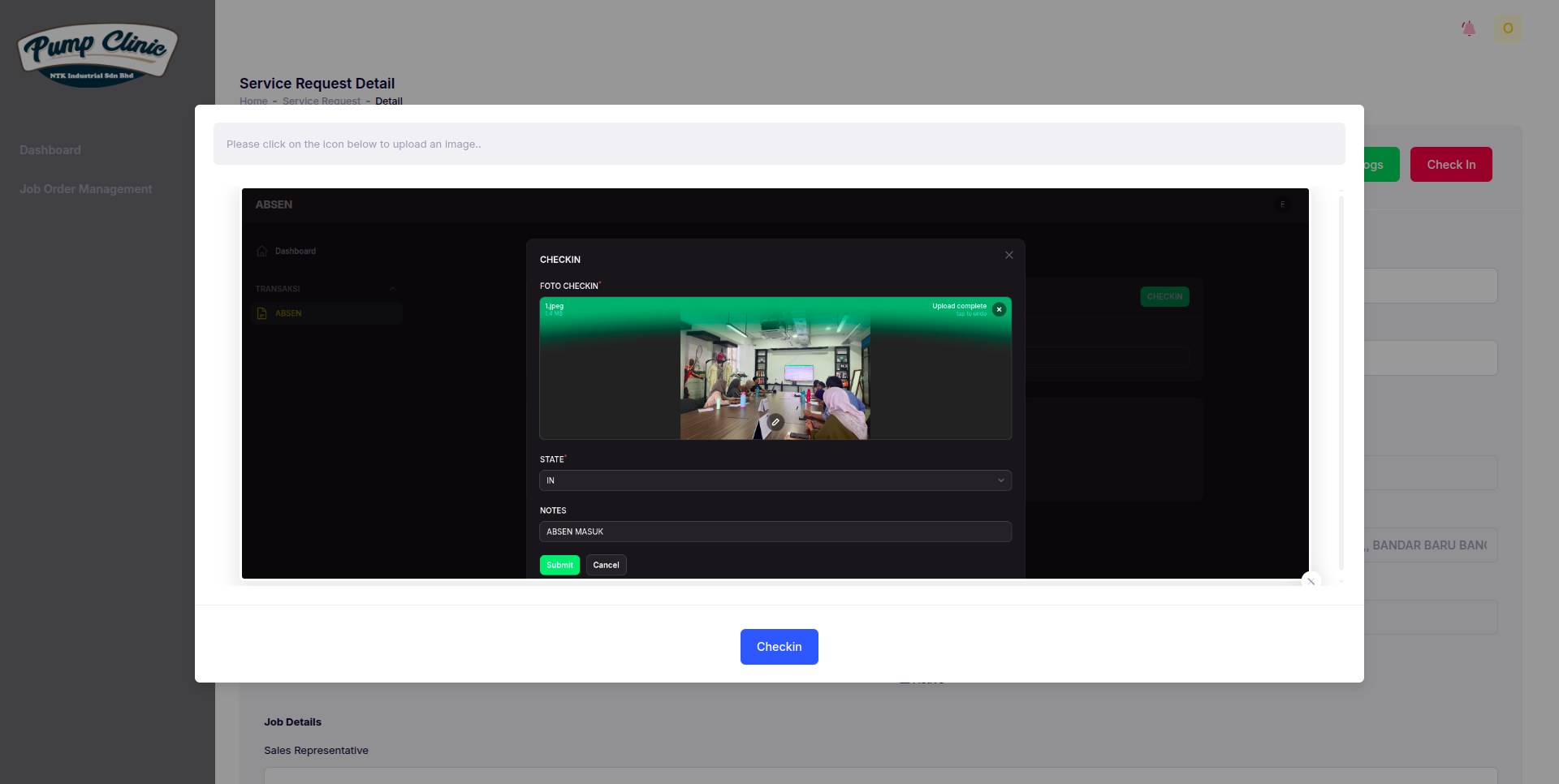Cancel the CHECKIN dialog
Viewport: 1559px width, 784px height.
tap(606, 565)
